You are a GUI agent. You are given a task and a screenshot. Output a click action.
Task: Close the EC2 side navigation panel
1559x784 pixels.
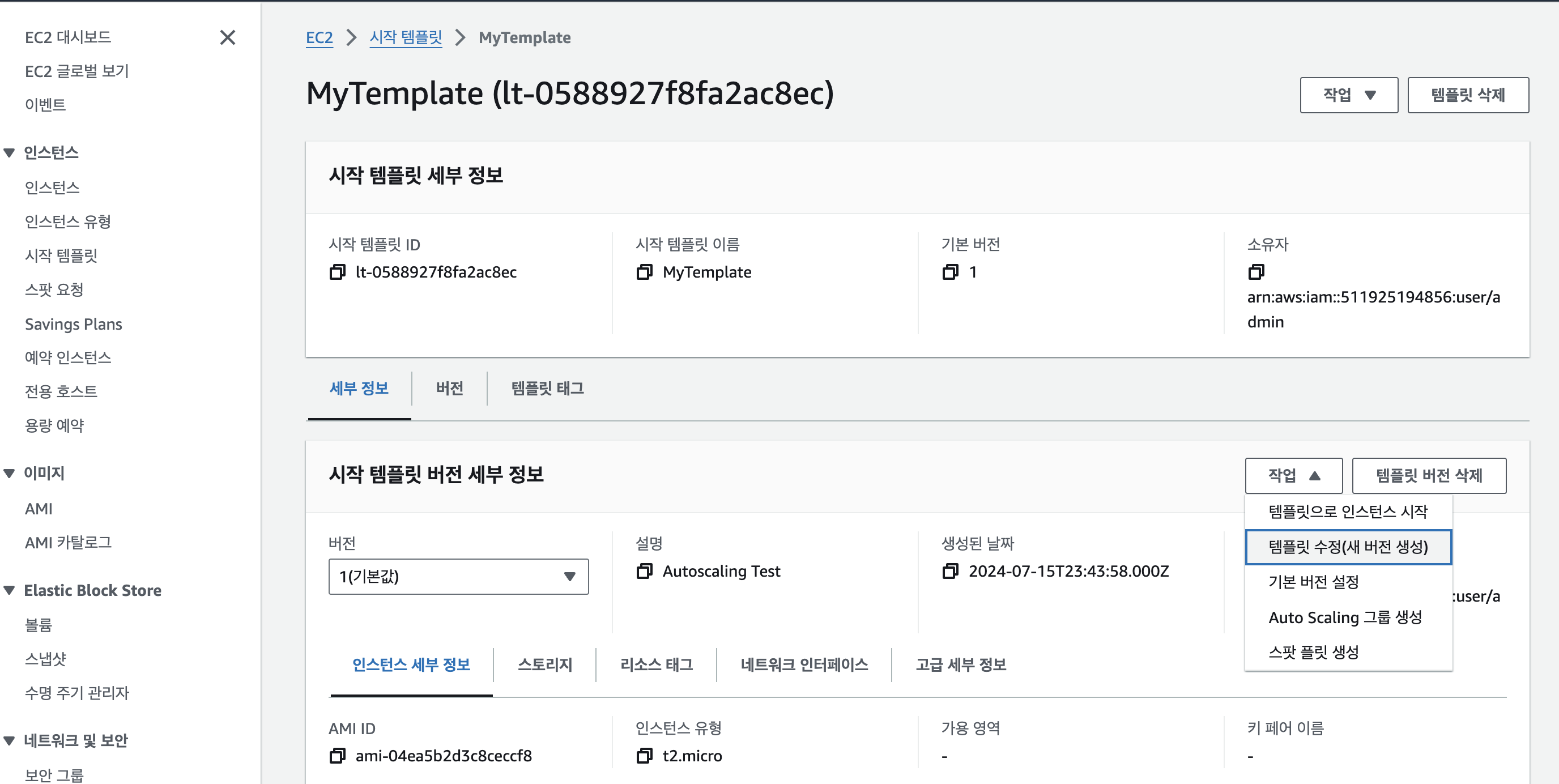[x=228, y=37]
